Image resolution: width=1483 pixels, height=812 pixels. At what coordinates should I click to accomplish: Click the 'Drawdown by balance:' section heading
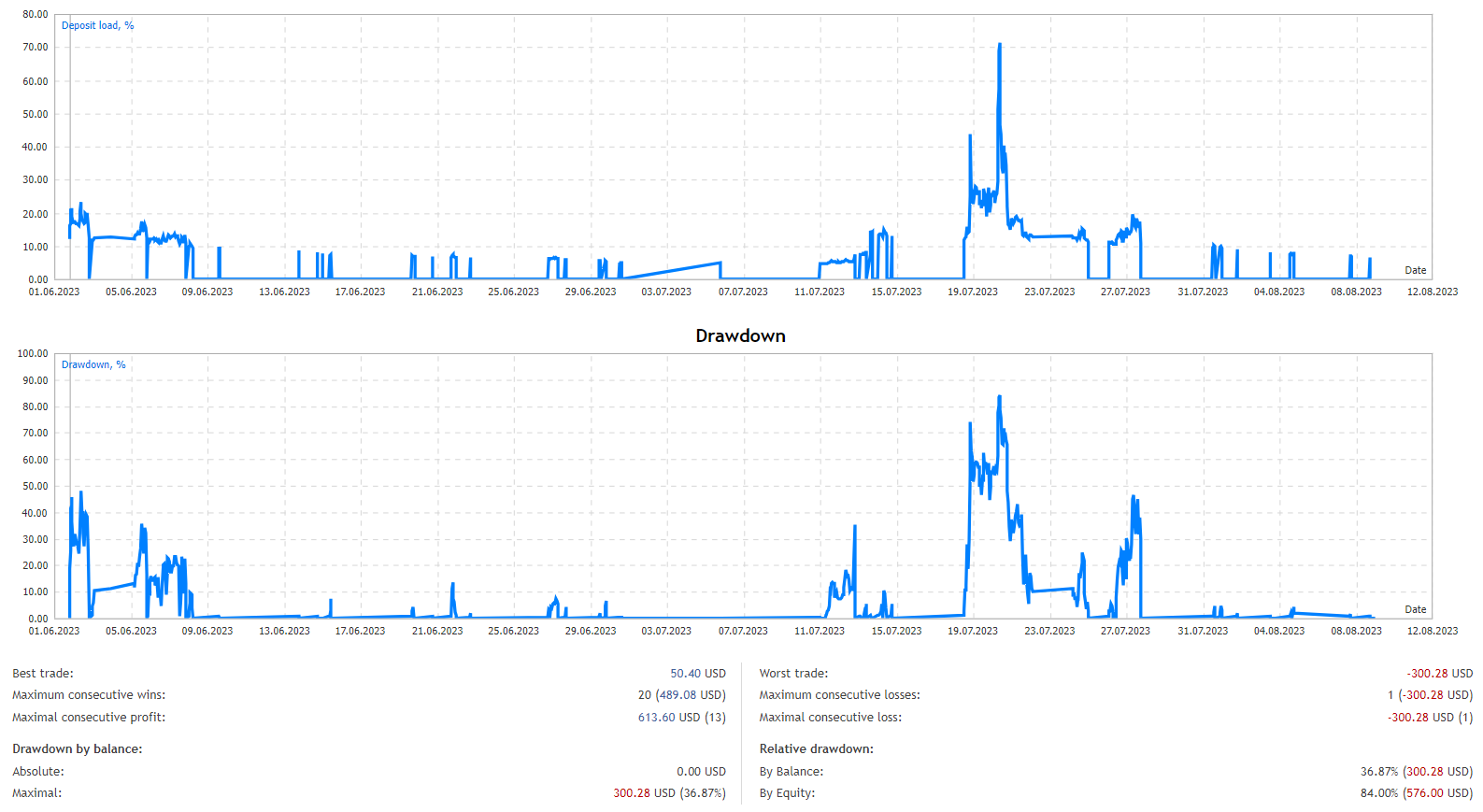click(78, 749)
